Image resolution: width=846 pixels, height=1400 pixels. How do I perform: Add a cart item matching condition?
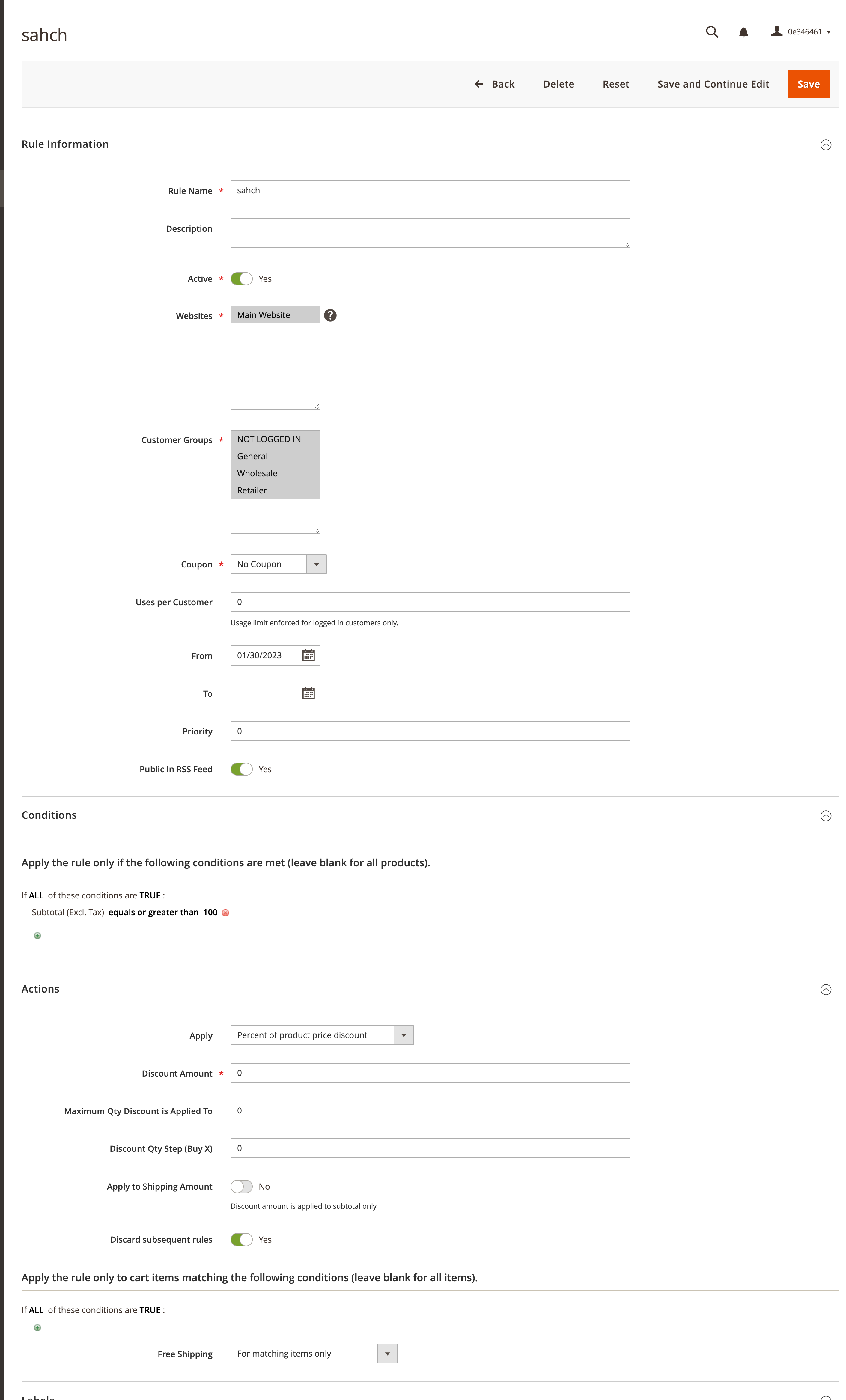(37, 1328)
